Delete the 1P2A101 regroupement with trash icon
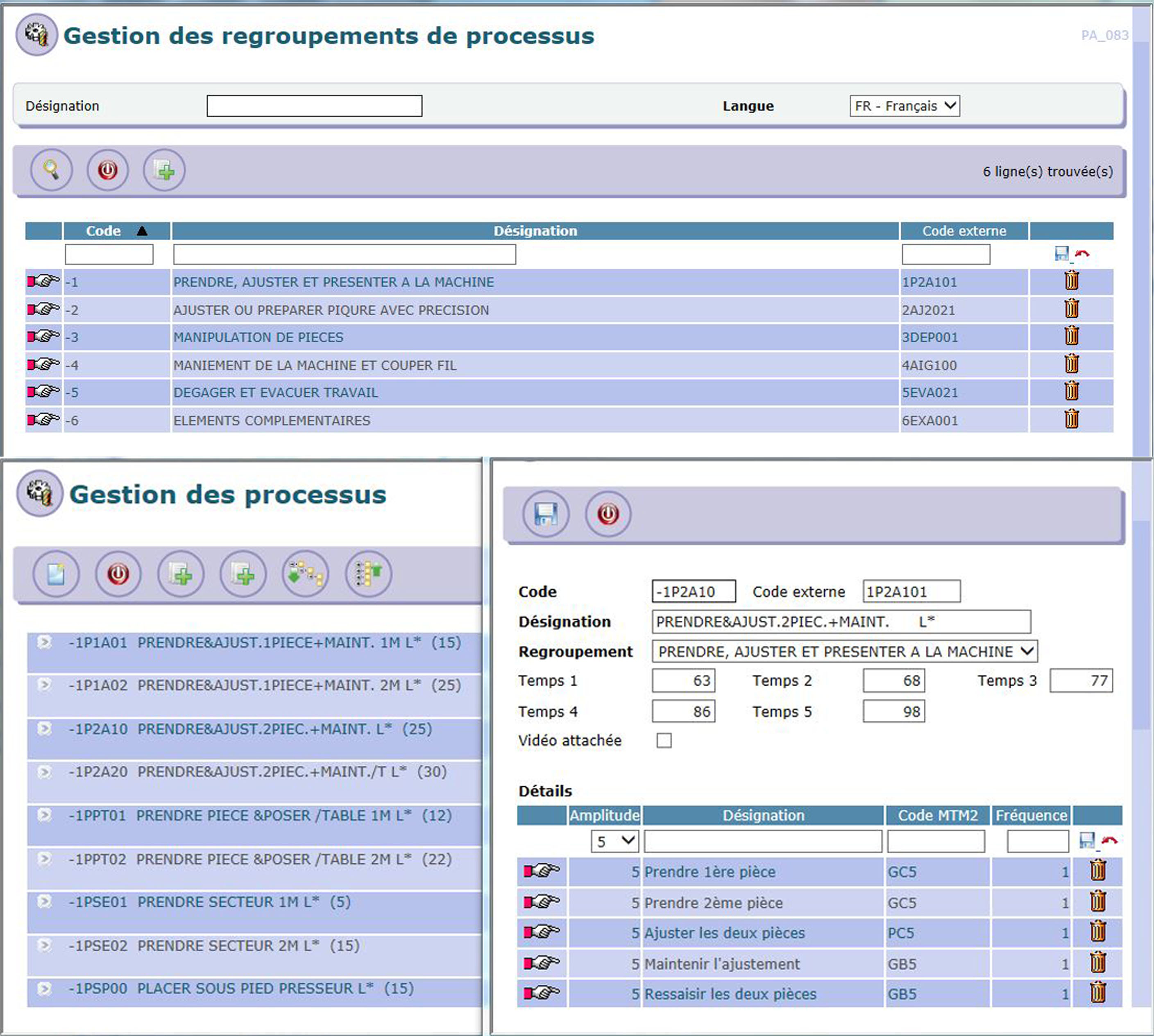Screen dimensions: 1154x1036 1071,280
